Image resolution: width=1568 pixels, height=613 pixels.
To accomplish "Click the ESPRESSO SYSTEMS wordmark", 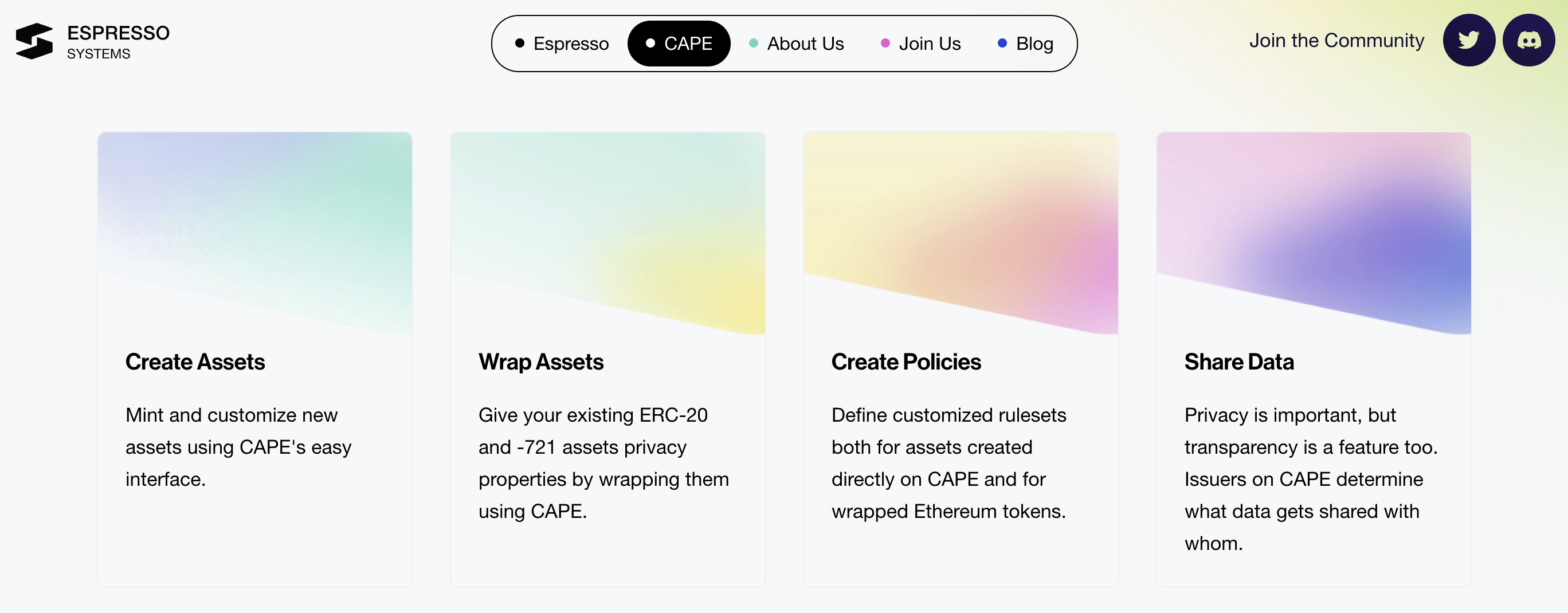I will click(118, 41).
